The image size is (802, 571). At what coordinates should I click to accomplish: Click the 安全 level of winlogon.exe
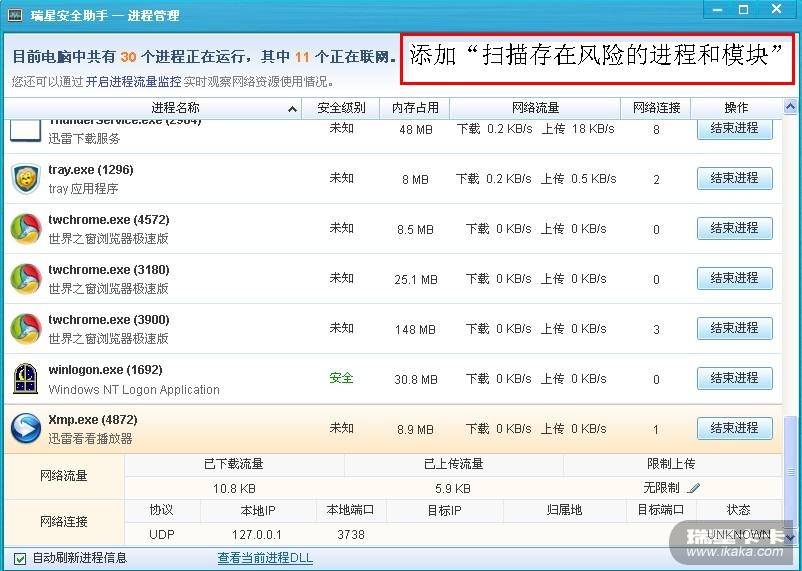pyautogui.click(x=341, y=378)
